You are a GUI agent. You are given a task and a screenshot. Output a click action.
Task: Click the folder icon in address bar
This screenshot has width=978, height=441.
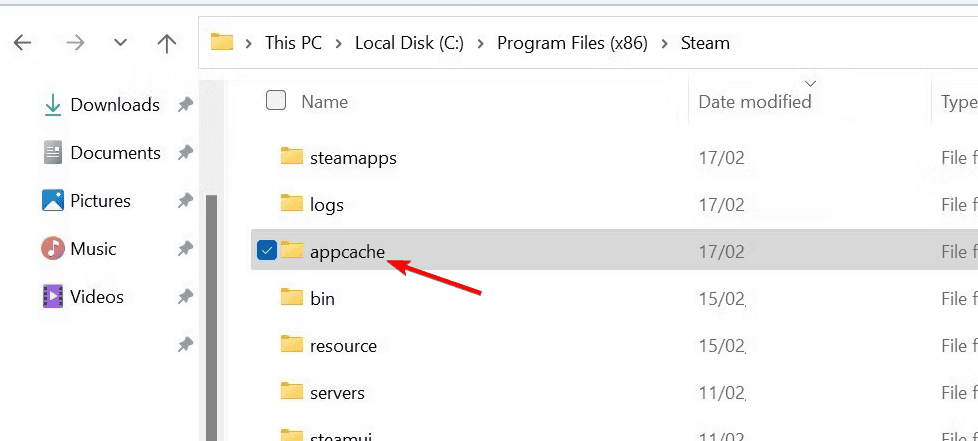221,42
